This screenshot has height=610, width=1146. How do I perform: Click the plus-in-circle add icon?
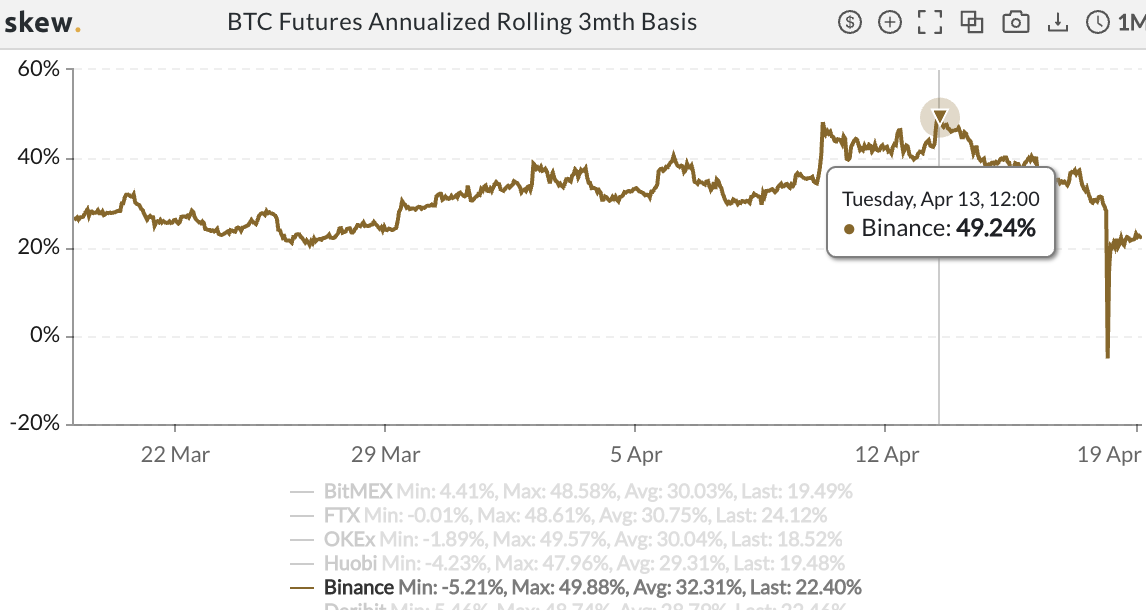889,23
